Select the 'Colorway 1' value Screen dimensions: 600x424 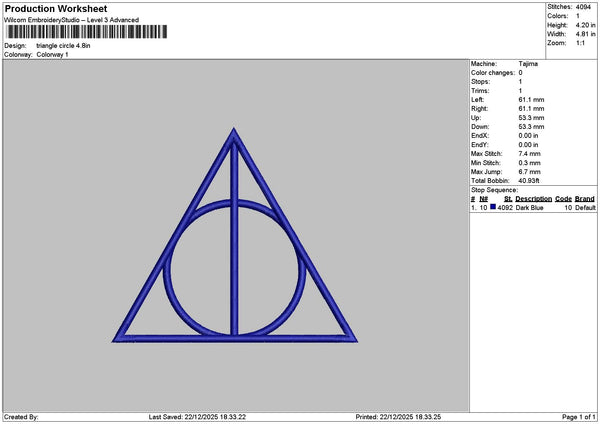pyautogui.click(x=52, y=55)
